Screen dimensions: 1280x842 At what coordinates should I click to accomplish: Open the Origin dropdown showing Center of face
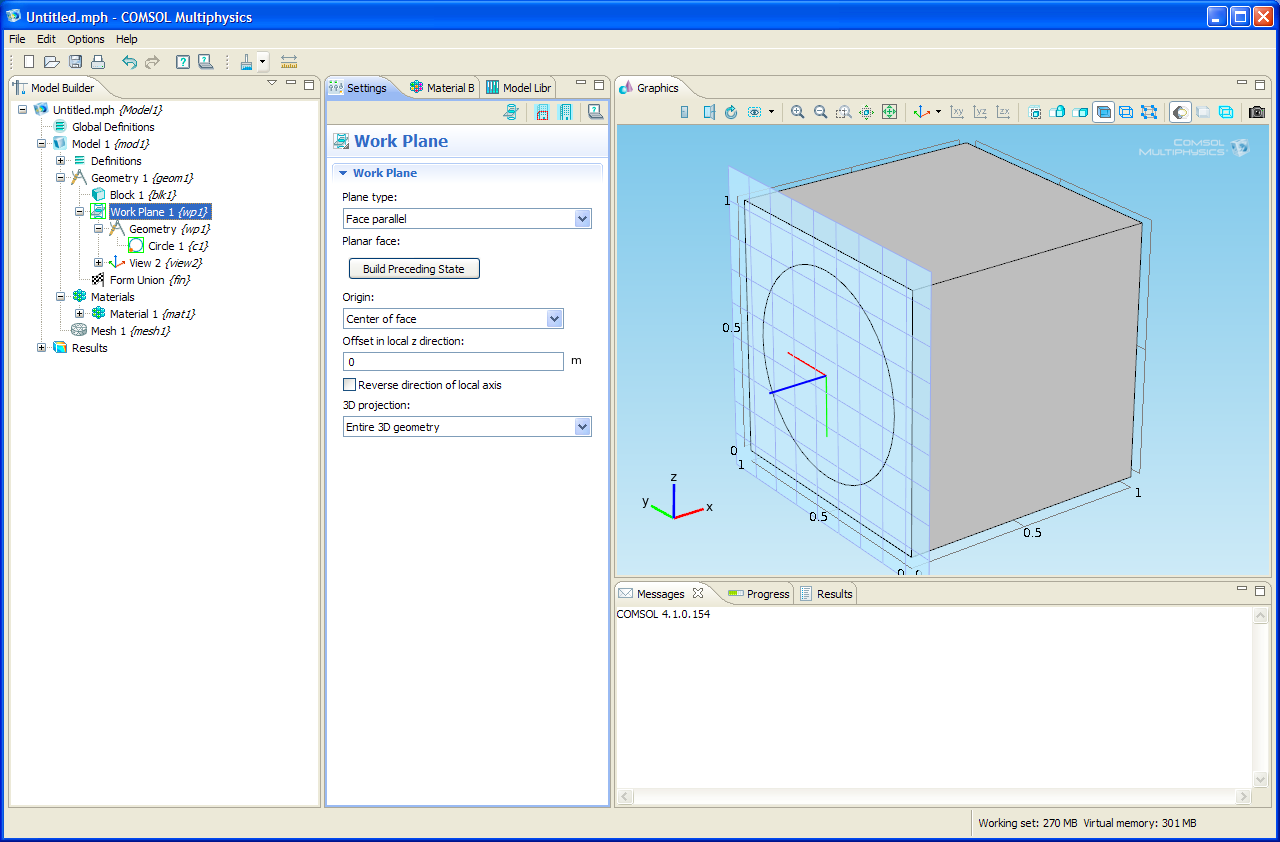tap(554, 319)
